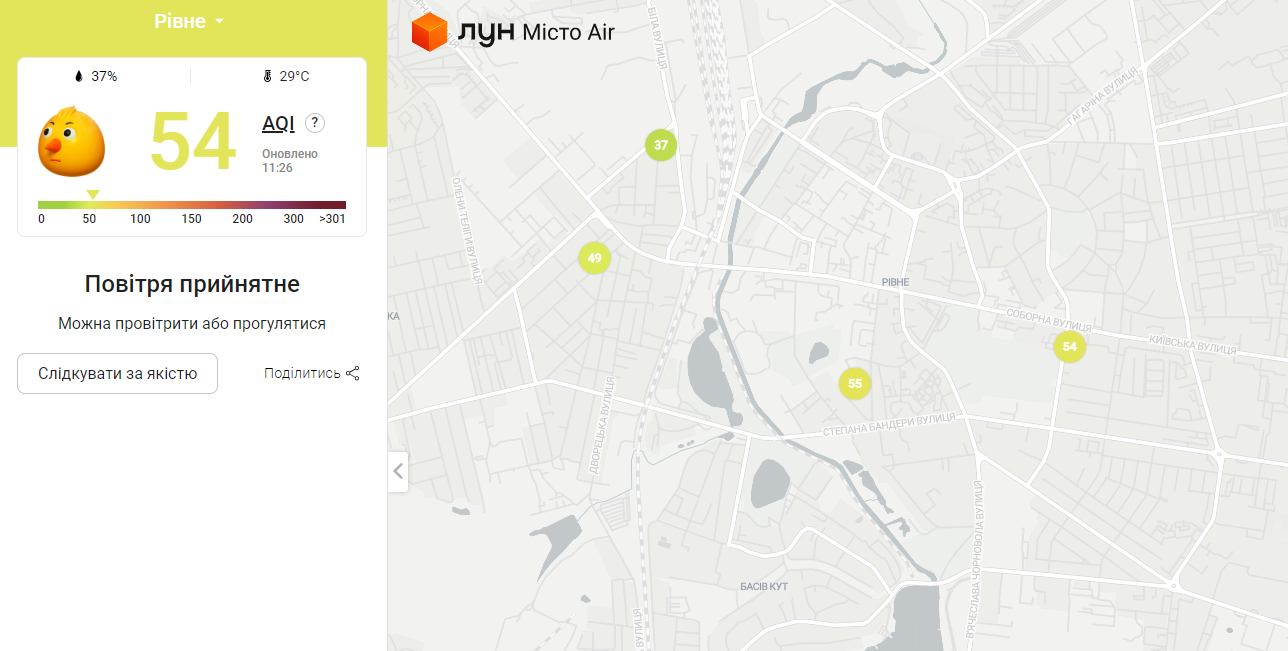Click the AQI help question mark
The height and width of the screenshot is (651, 1288).
pos(315,123)
